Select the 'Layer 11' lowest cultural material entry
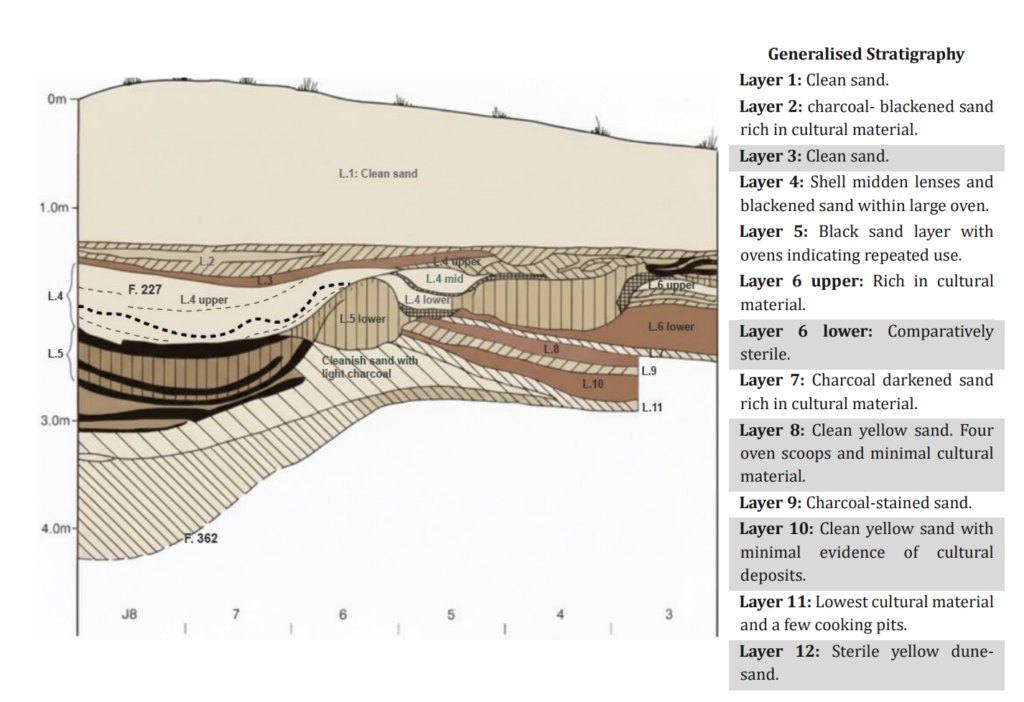Image resolution: width=1024 pixels, height=702 pixels. pos(866,614)
